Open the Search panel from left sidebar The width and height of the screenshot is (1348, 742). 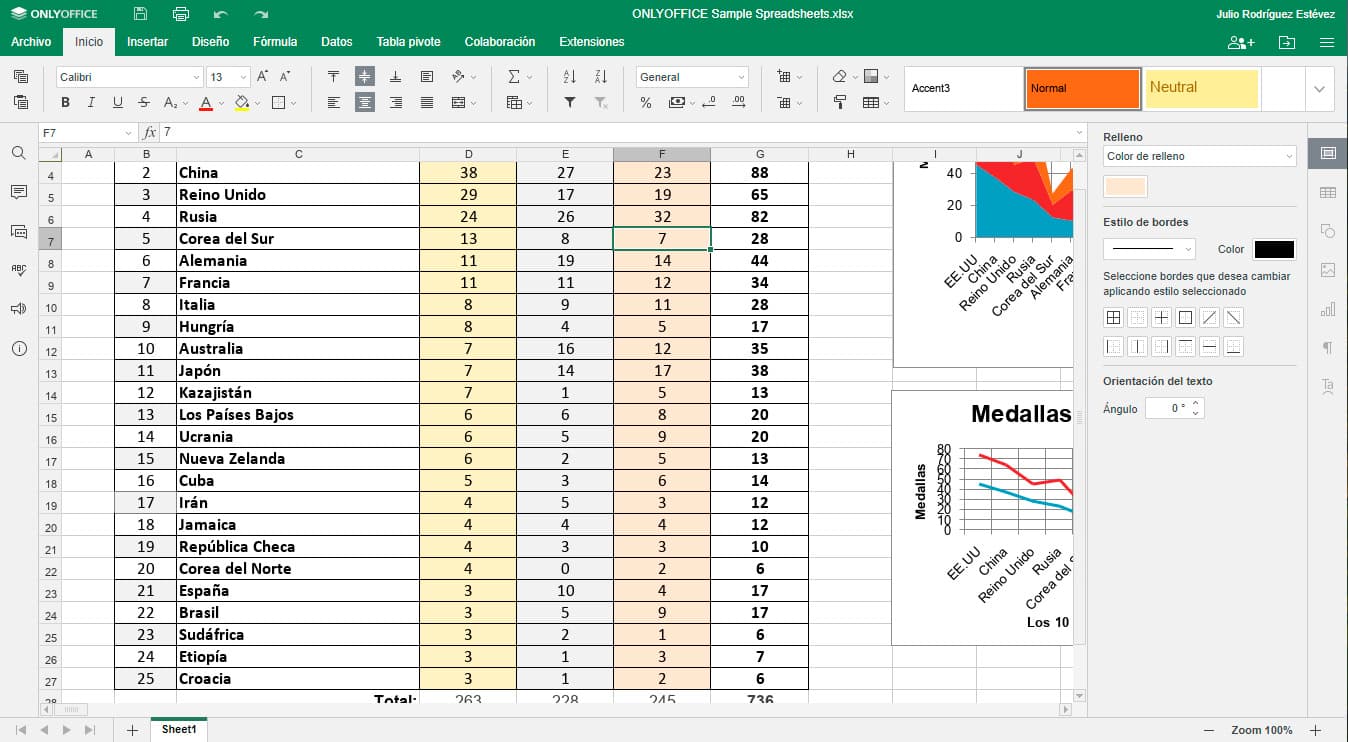pos(18,153)
